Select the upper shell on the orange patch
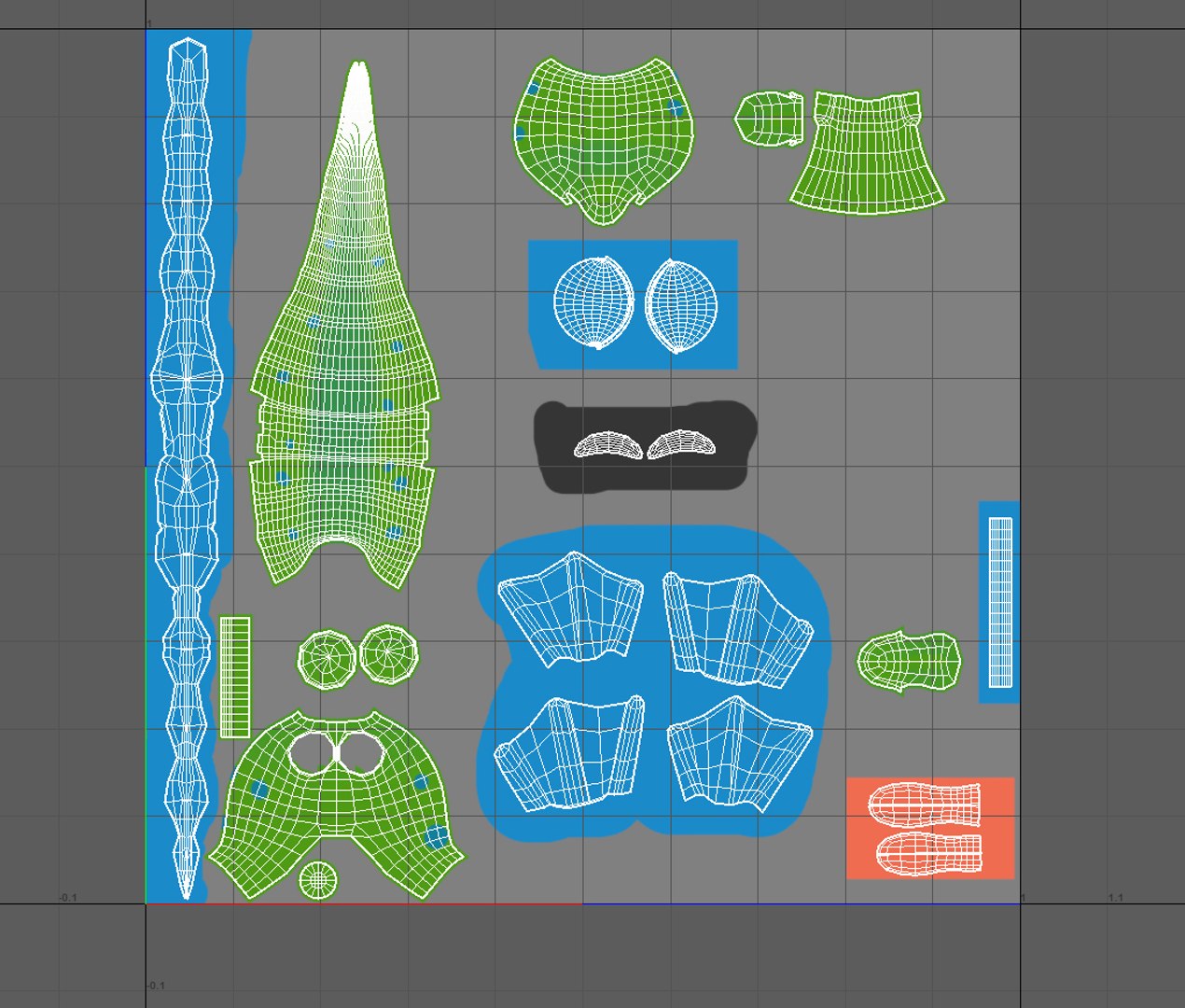Image resolution: width=1185 pixels, height=1008 pixels. click(924, 805)
